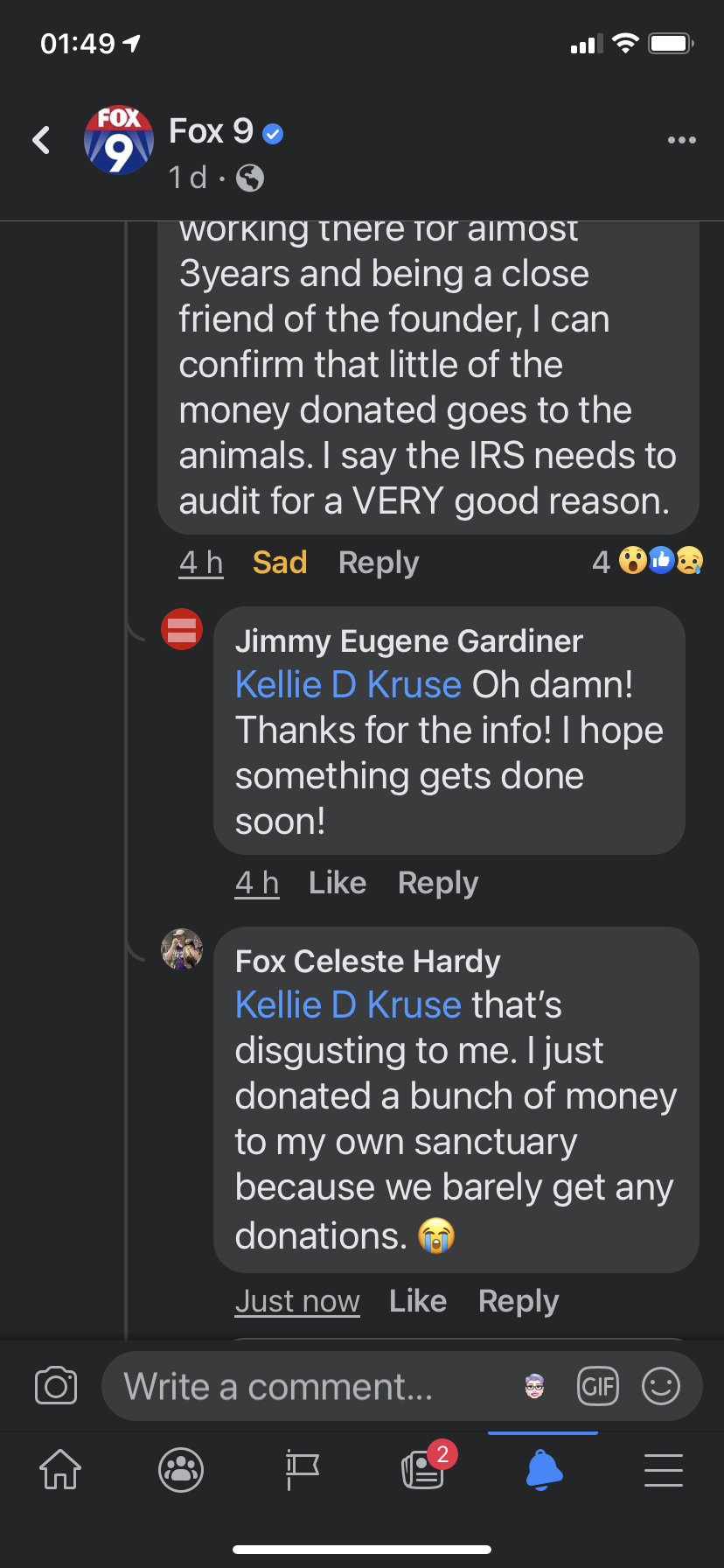
Task: Go to the Home feed tab
Action: click(x=60, y=1469)
